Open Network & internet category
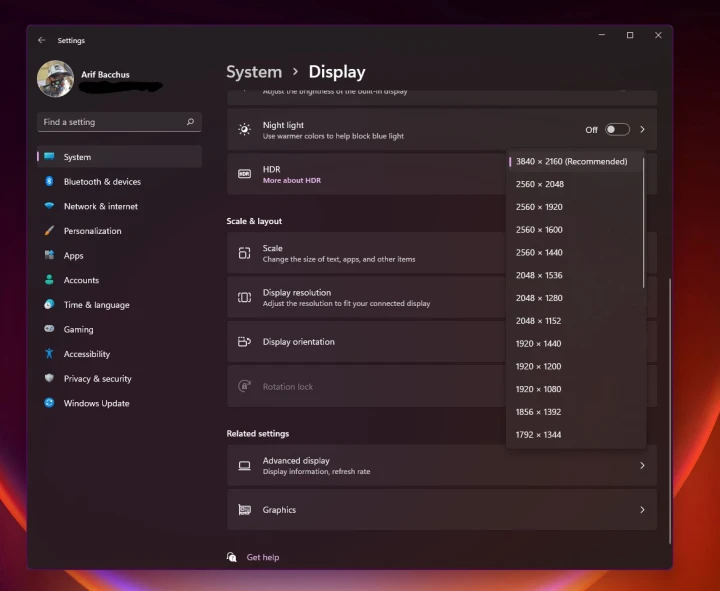 tap(119, 207)
